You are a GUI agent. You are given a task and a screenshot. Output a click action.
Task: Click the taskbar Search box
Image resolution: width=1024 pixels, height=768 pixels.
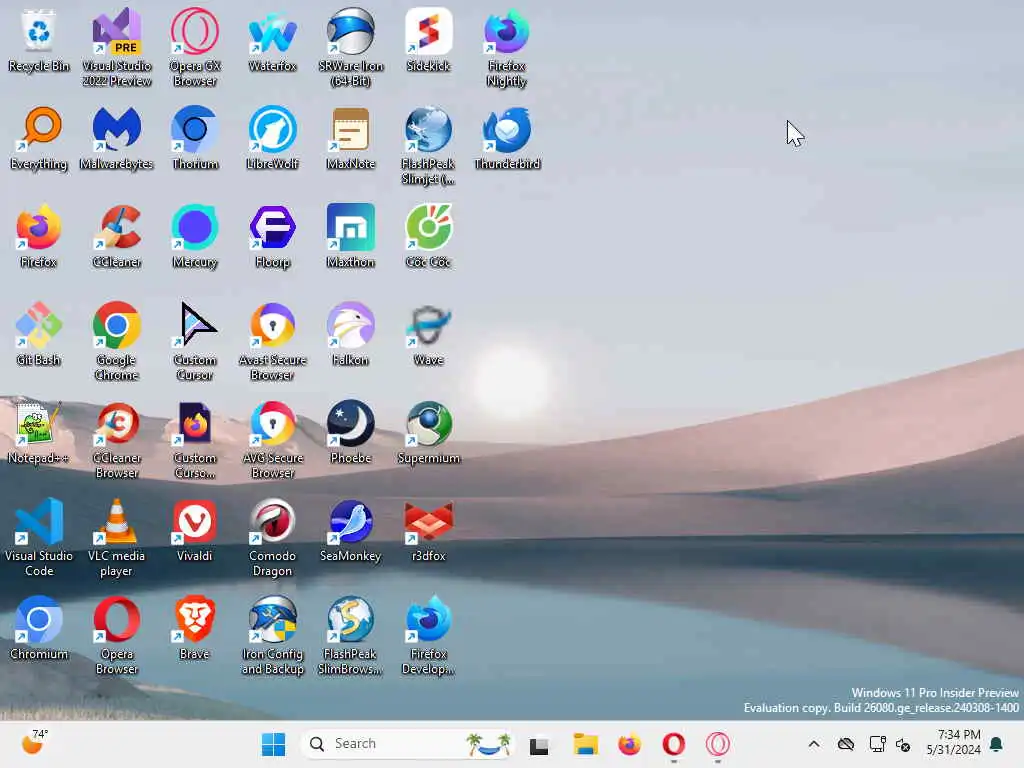(x=408, y=744)
